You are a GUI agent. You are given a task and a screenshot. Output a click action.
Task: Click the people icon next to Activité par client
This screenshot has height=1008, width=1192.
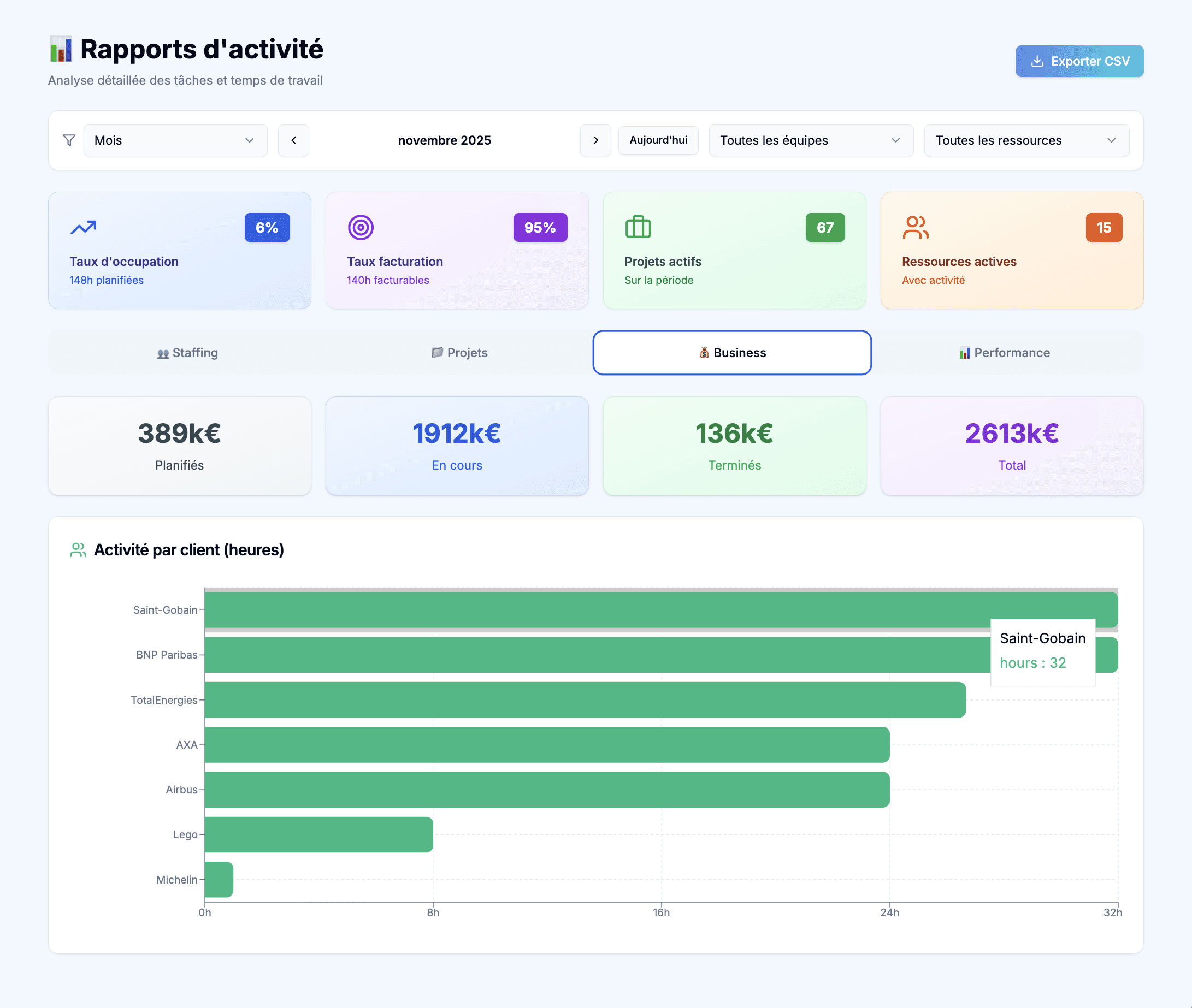[x=77, y=549]
